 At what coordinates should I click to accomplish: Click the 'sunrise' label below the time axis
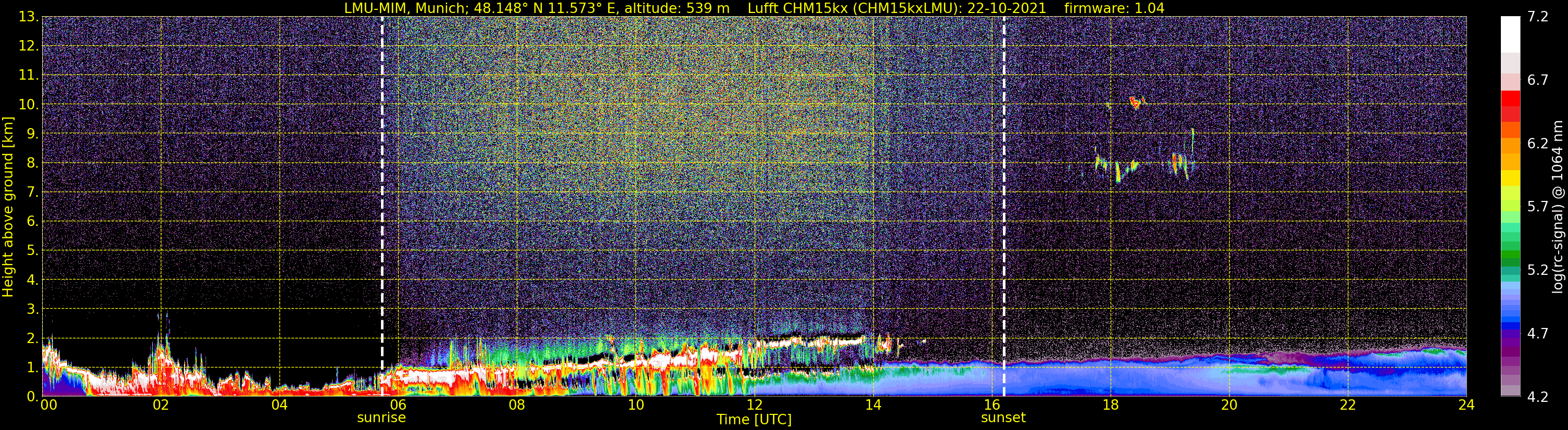point(381,418)
